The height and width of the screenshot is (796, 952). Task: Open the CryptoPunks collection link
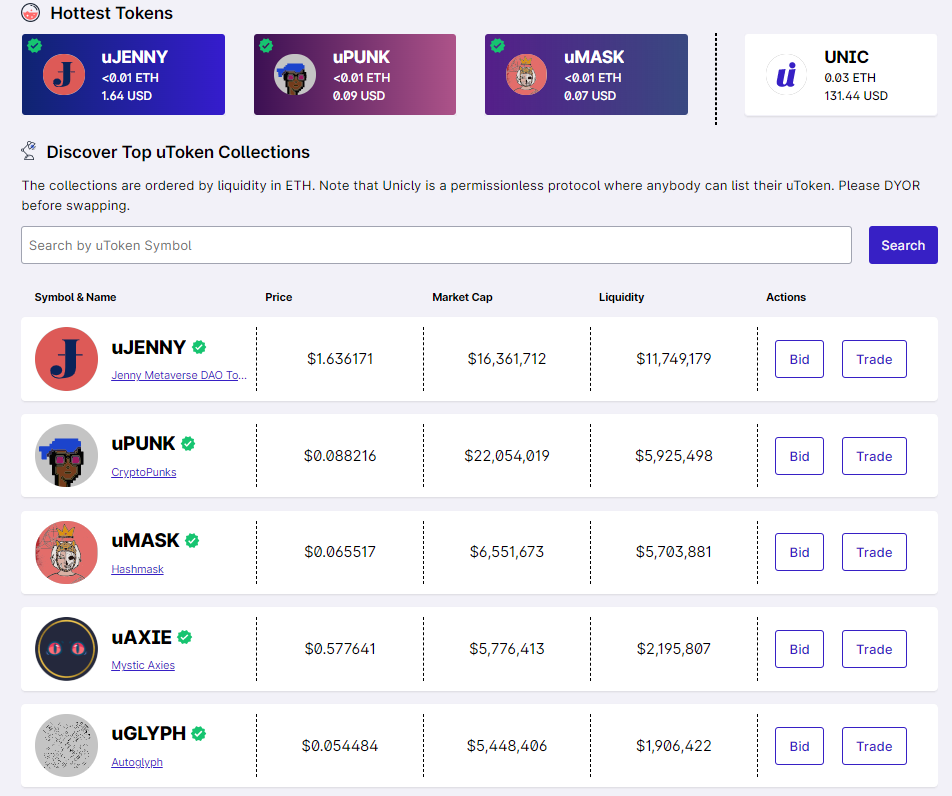(144, 472)
